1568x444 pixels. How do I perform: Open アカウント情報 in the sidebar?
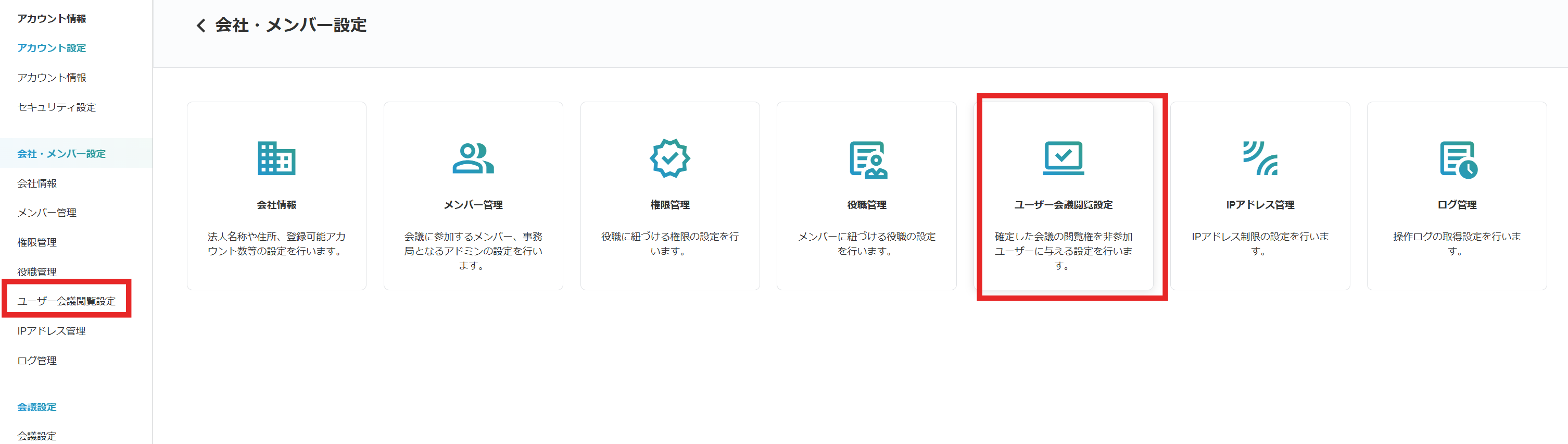pos(52,77)
